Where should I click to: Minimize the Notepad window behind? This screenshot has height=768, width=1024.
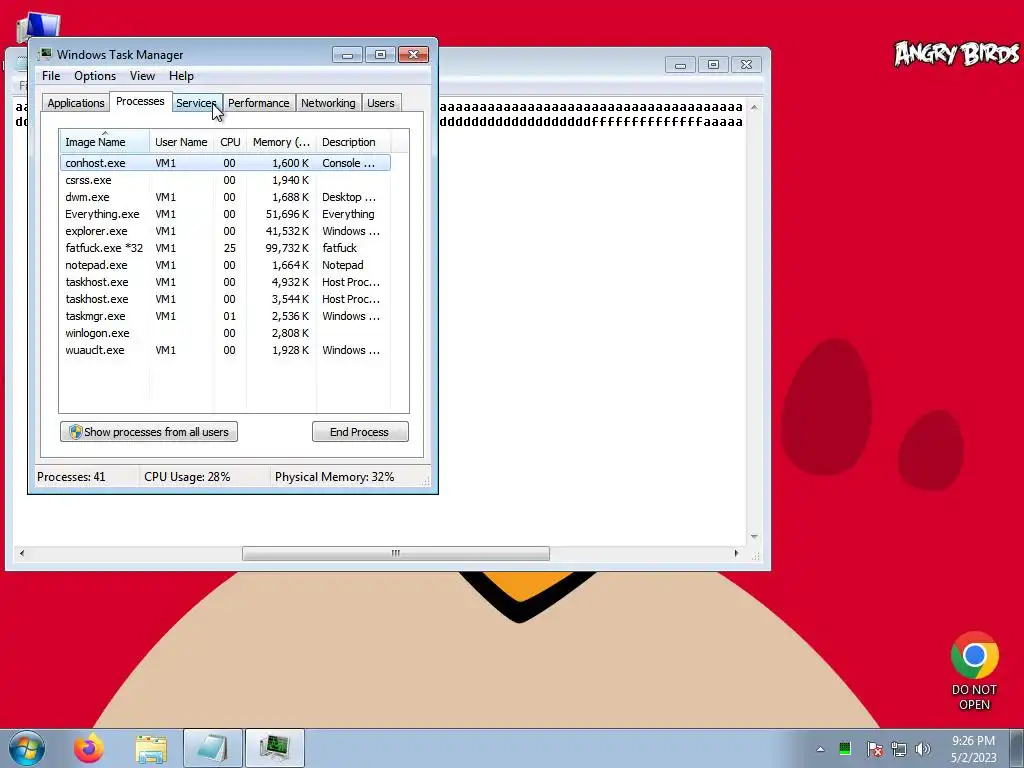point(680,65)
